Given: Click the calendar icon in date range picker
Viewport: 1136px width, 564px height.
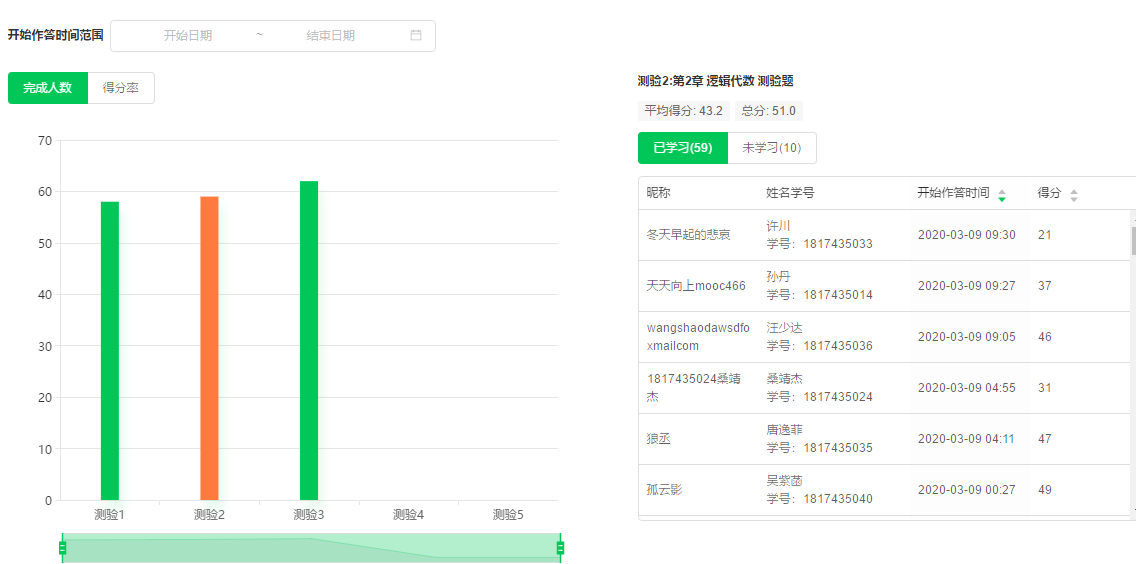Looking at the screenshot, I should [x=416, y=35].
